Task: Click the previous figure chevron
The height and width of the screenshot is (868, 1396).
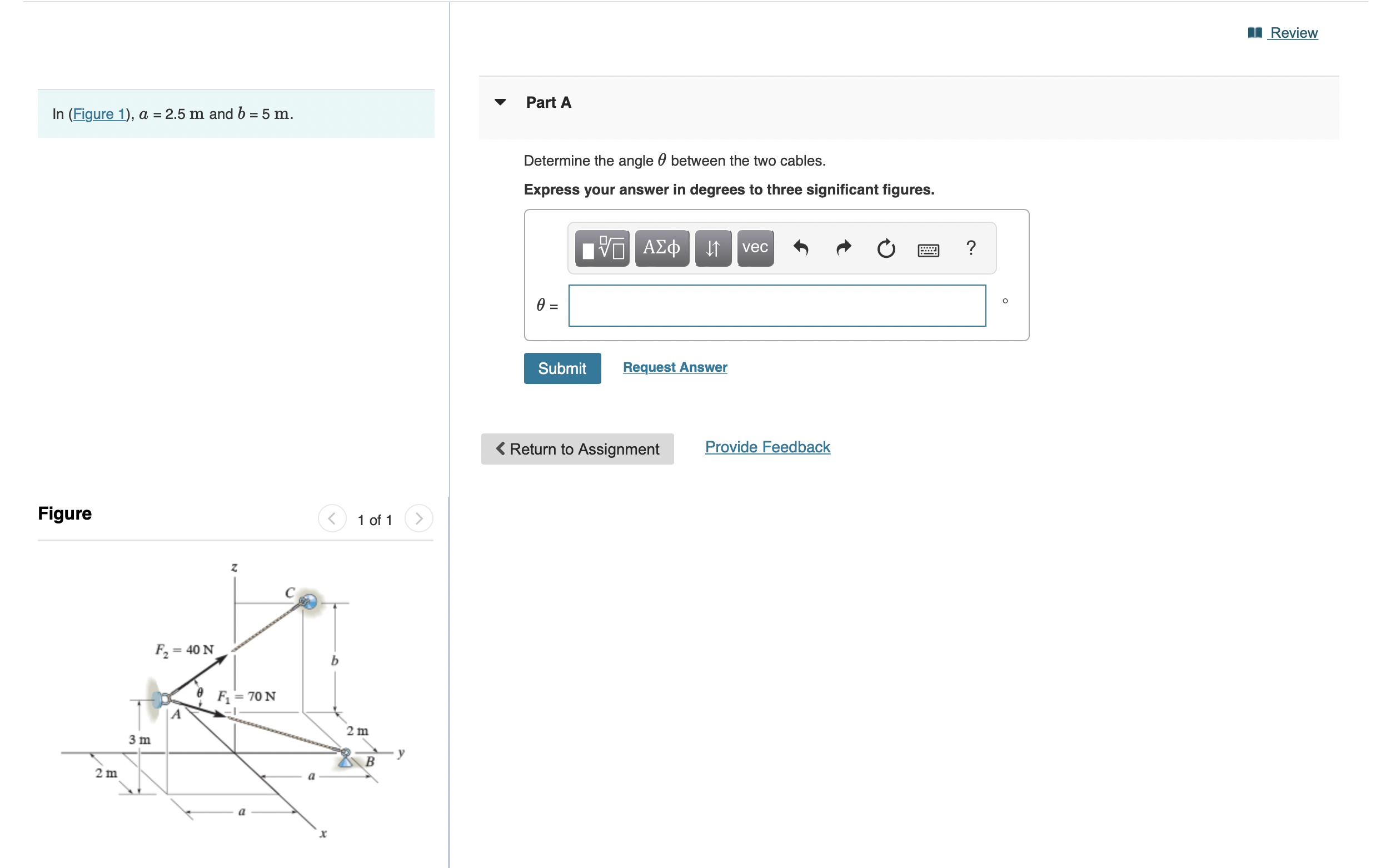Action: (x=332, y=519)
